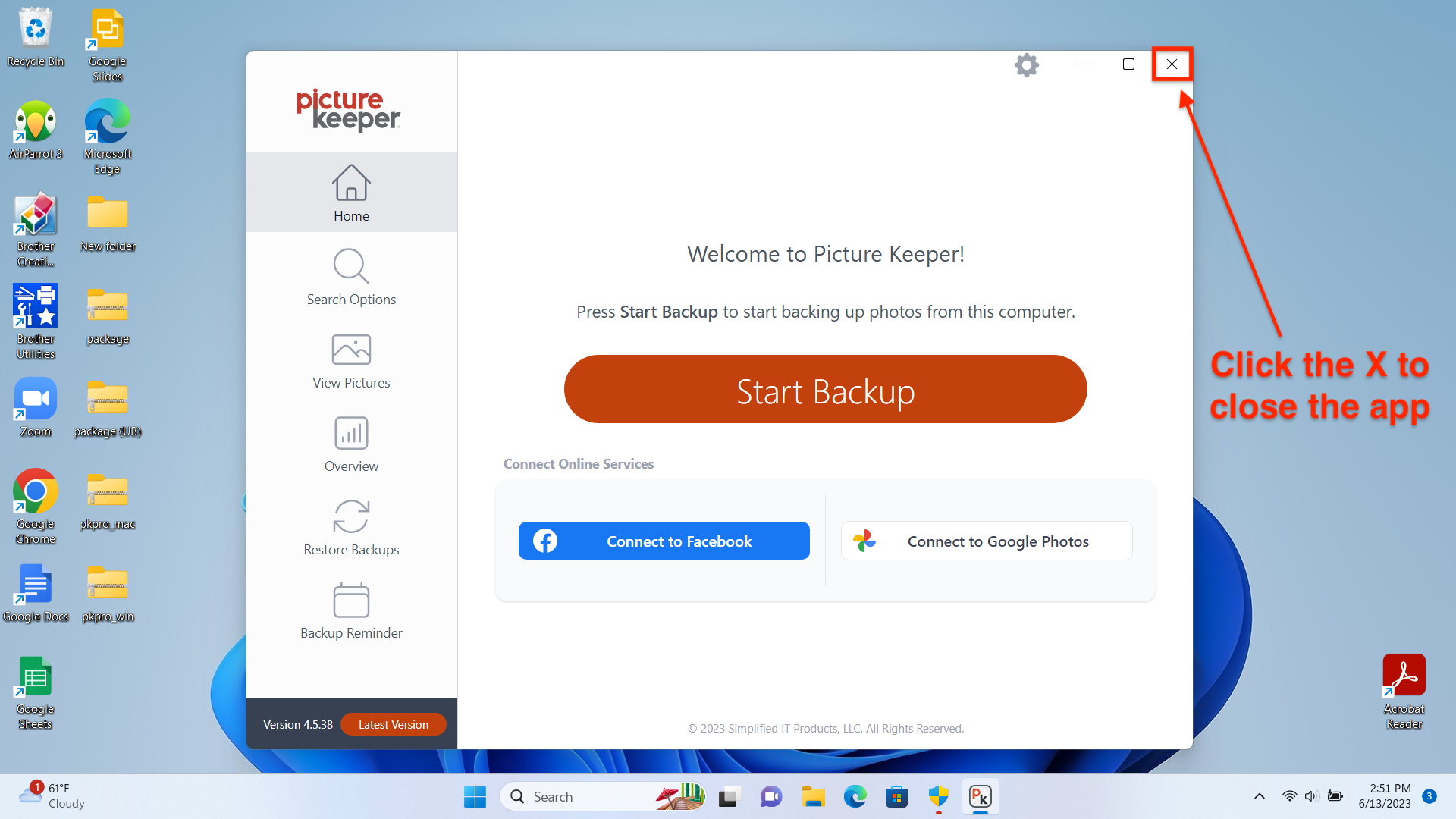
Task: Open the weather widget 61°F Cloudy
Action: 52,796
